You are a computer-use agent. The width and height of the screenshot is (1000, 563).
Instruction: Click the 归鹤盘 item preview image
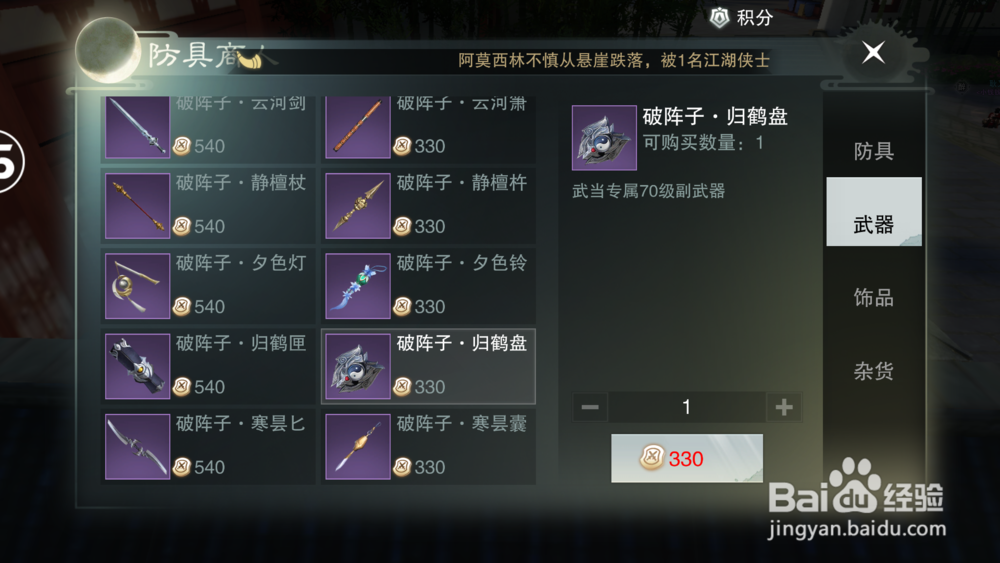click(x=604, y=138)
